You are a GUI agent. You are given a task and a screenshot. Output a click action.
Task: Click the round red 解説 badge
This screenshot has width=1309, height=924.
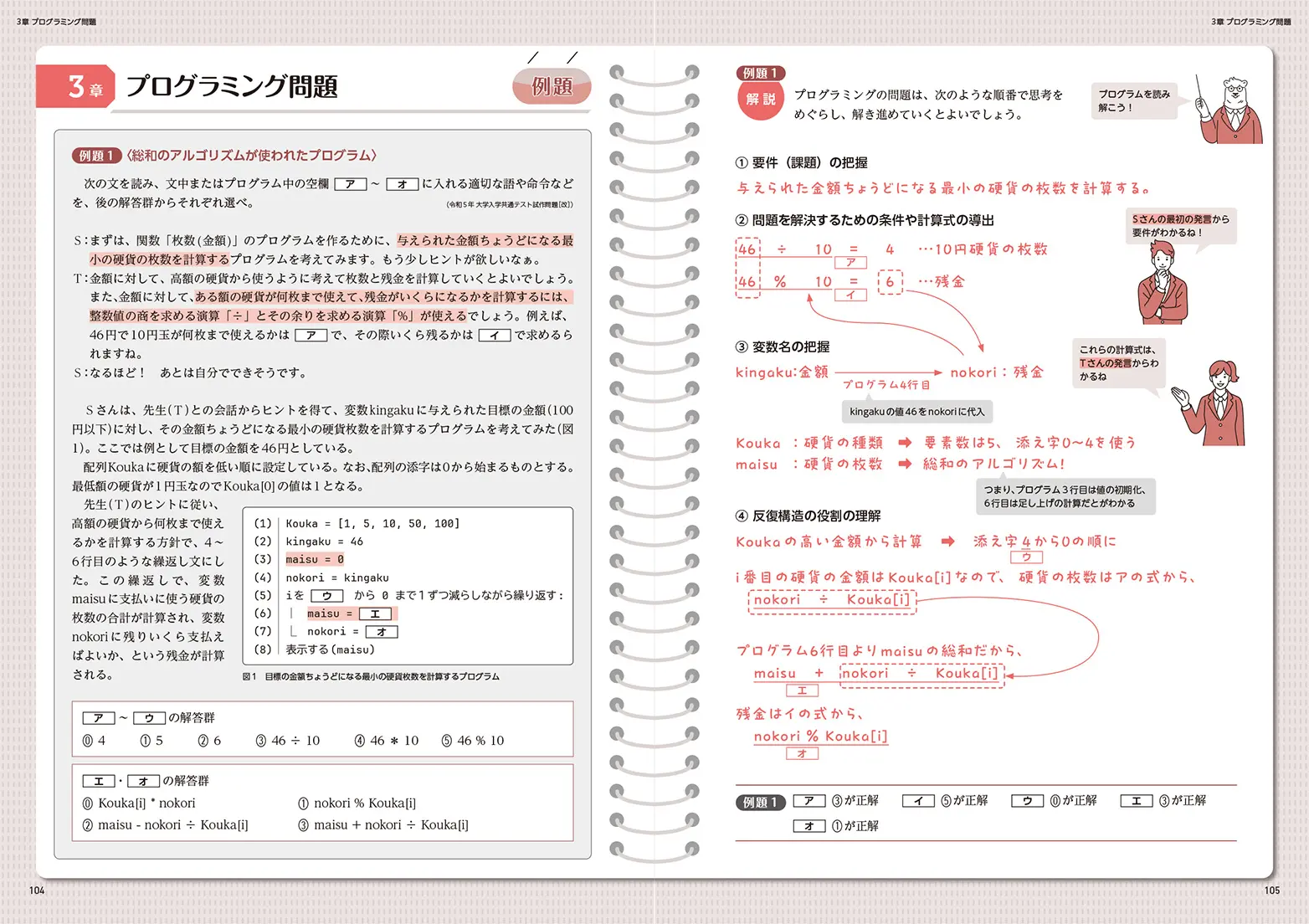click(760, 100)
